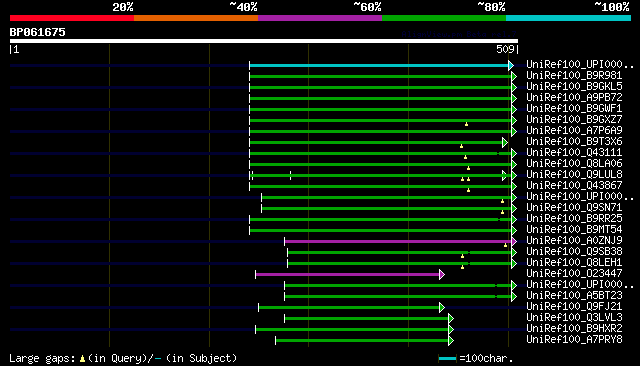Click the yellow gap marker under the UniRef100_B9GXZ7 bar
Viewport: 640px width, 366px height.
(466, 124)
